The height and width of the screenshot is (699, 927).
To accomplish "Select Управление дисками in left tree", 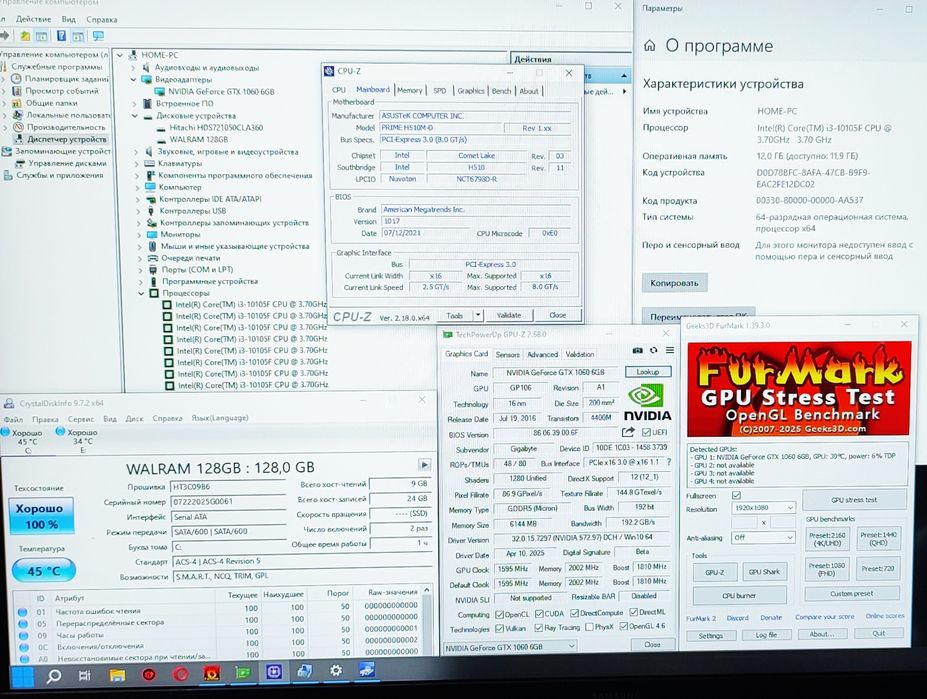I will tap(67, 163).
